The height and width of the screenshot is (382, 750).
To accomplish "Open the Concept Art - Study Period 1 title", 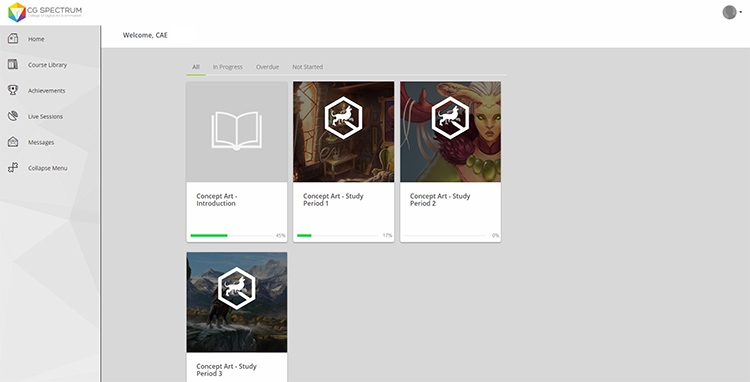I will click(333, 199).
